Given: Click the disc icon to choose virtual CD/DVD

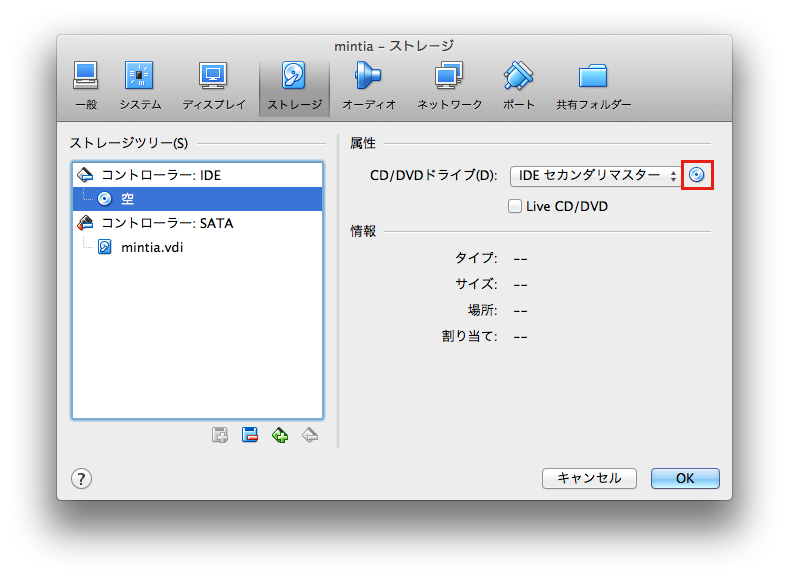Looking at the screenshot, I should pyautogui.click(x=698, y=175).
